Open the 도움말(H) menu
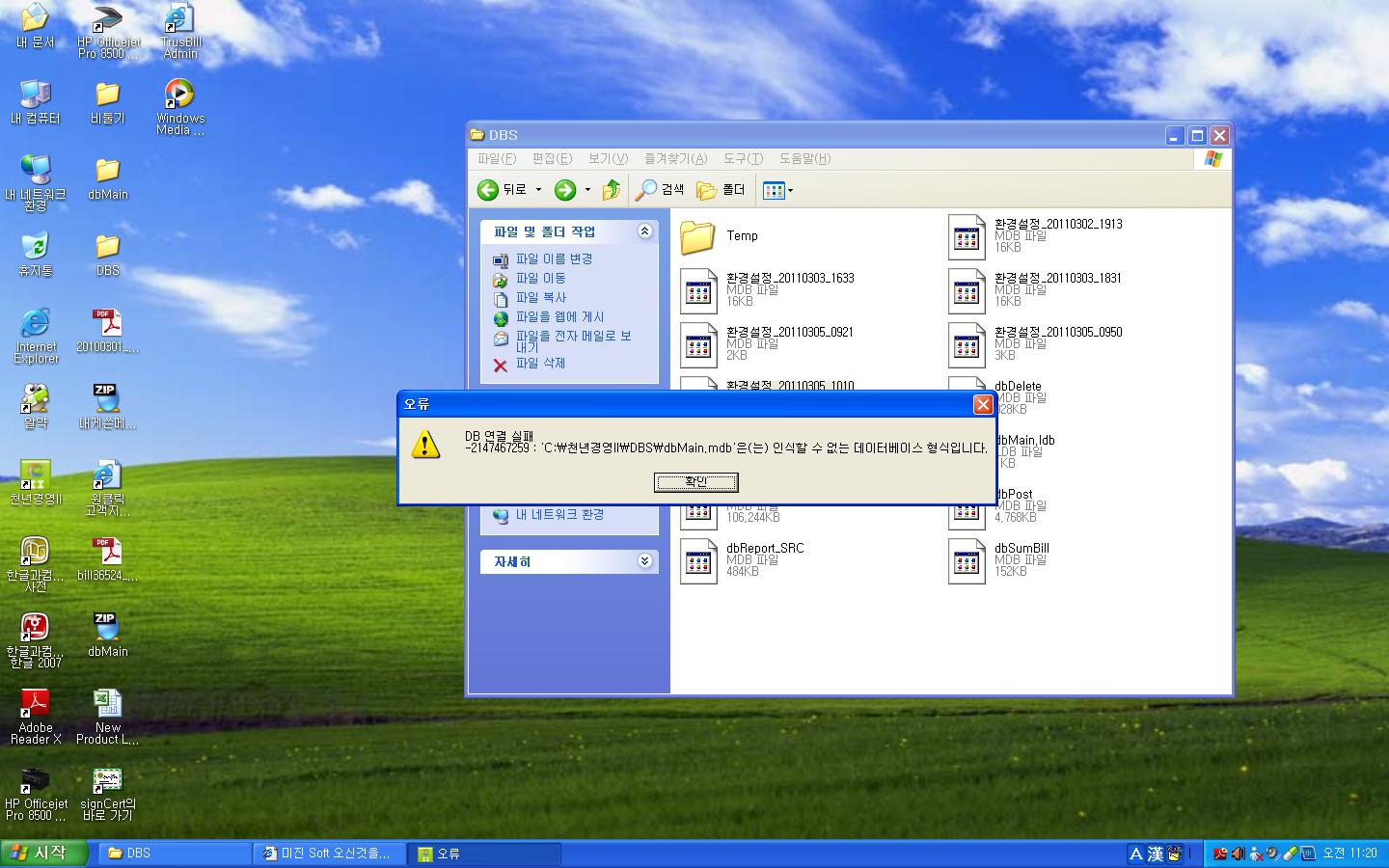 [804, 158]
